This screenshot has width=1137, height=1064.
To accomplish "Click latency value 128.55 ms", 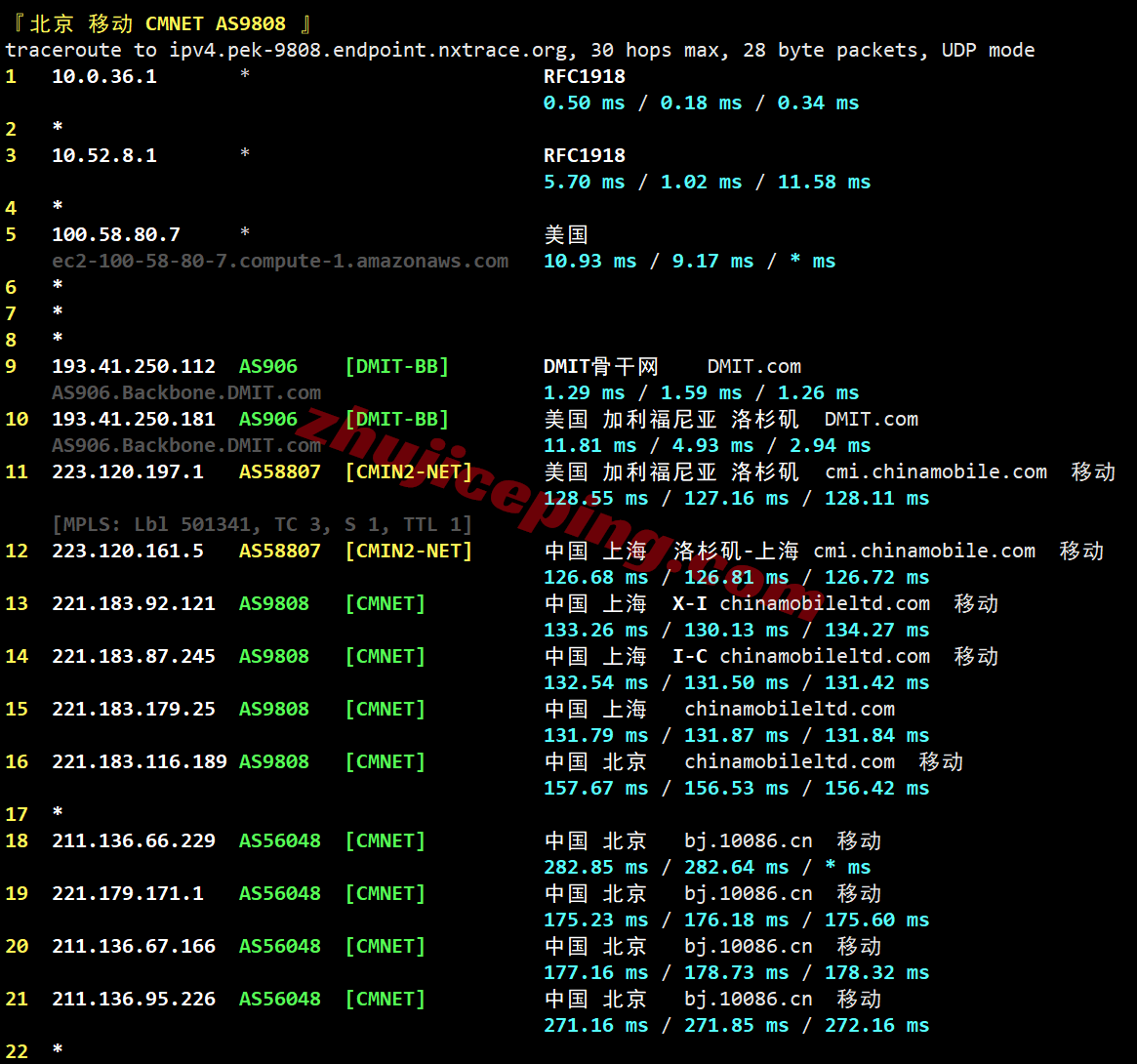I will [596, 498].
